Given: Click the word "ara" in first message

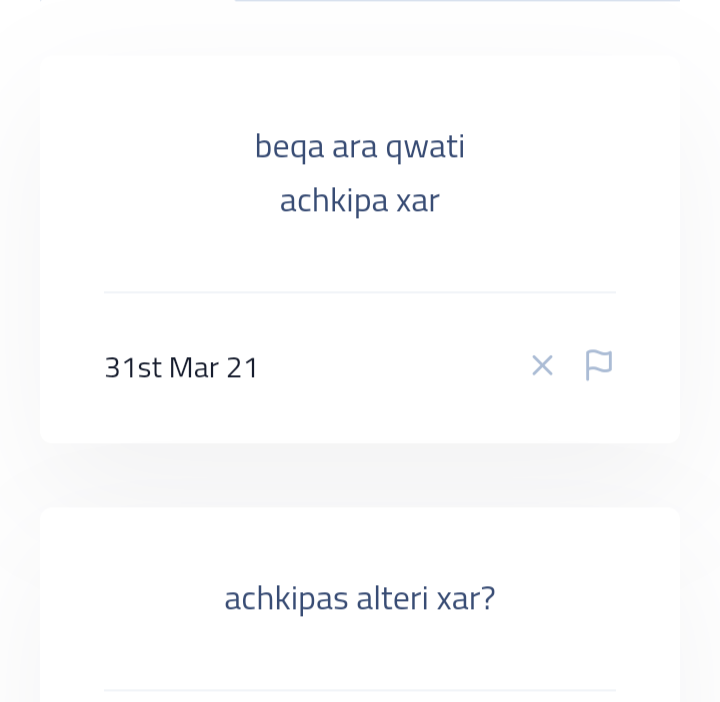Looking at the screenshot, I should click(355, 147).
